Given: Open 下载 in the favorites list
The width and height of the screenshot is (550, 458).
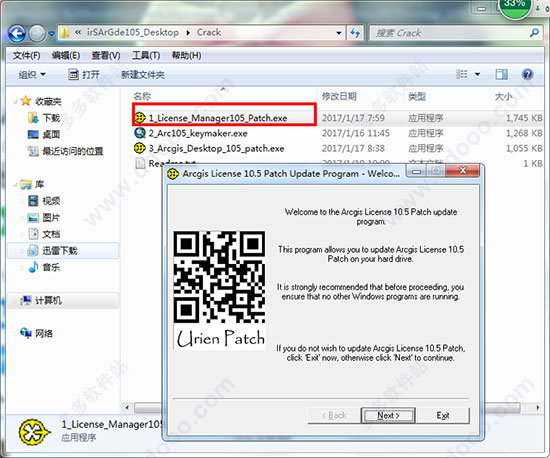Looking at the screenshot, I should pyautogui.click(x=51, y=118).
